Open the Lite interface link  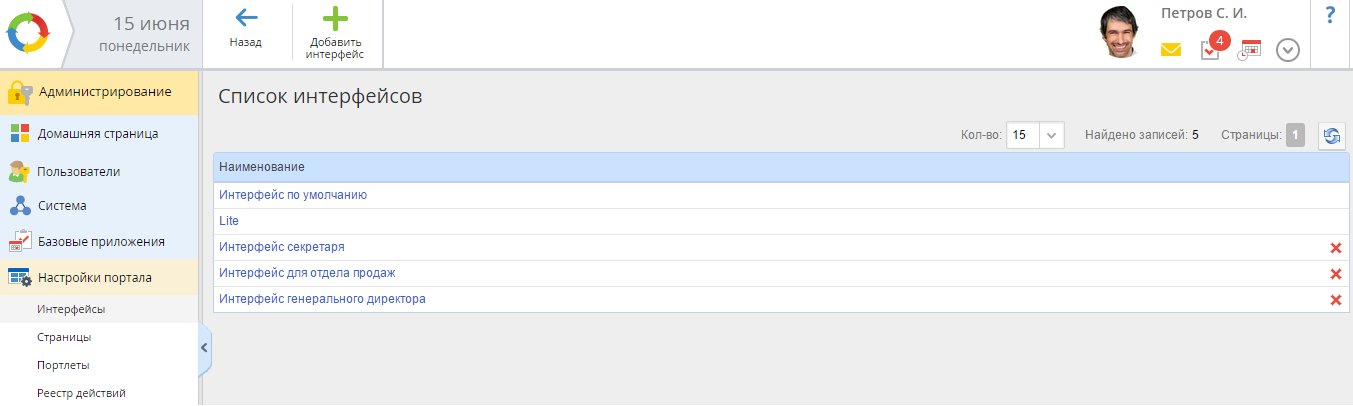229,221
